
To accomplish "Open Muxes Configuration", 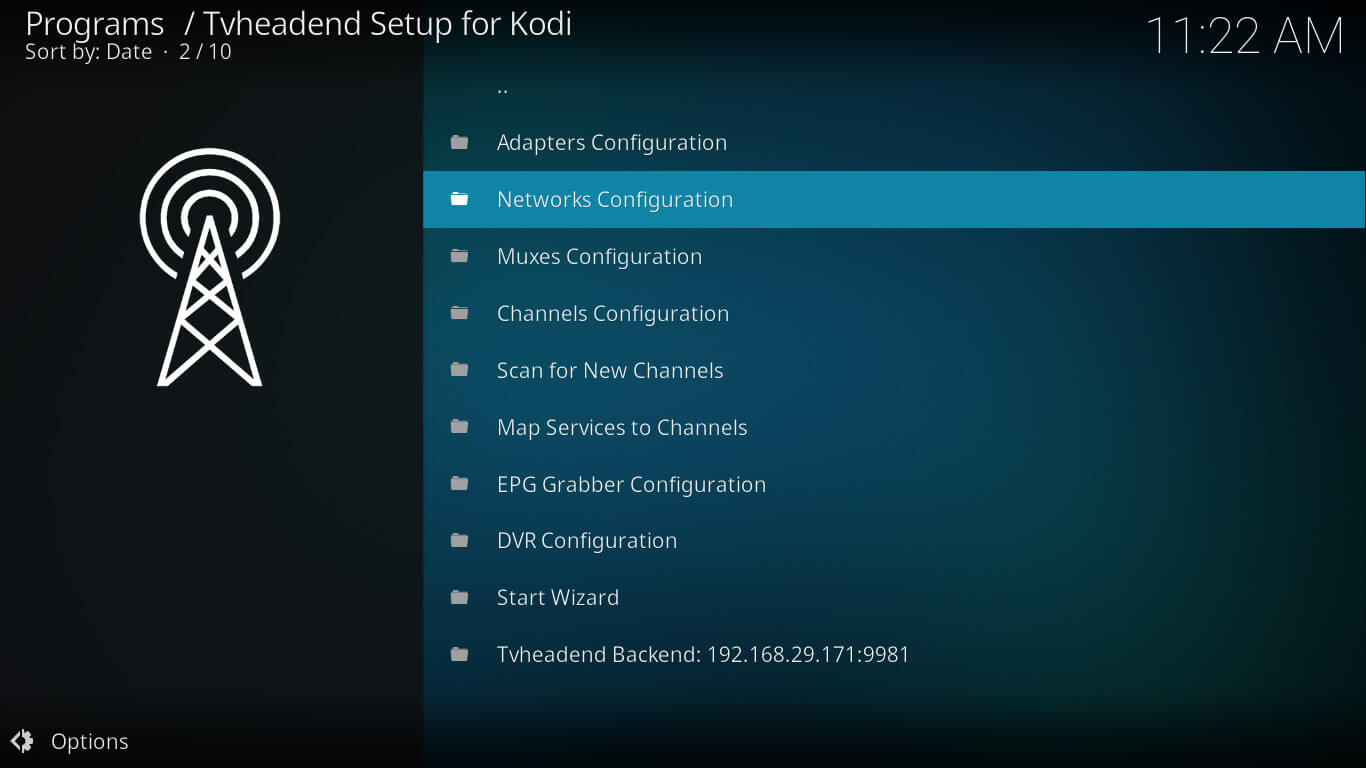I will pos(599,257).
